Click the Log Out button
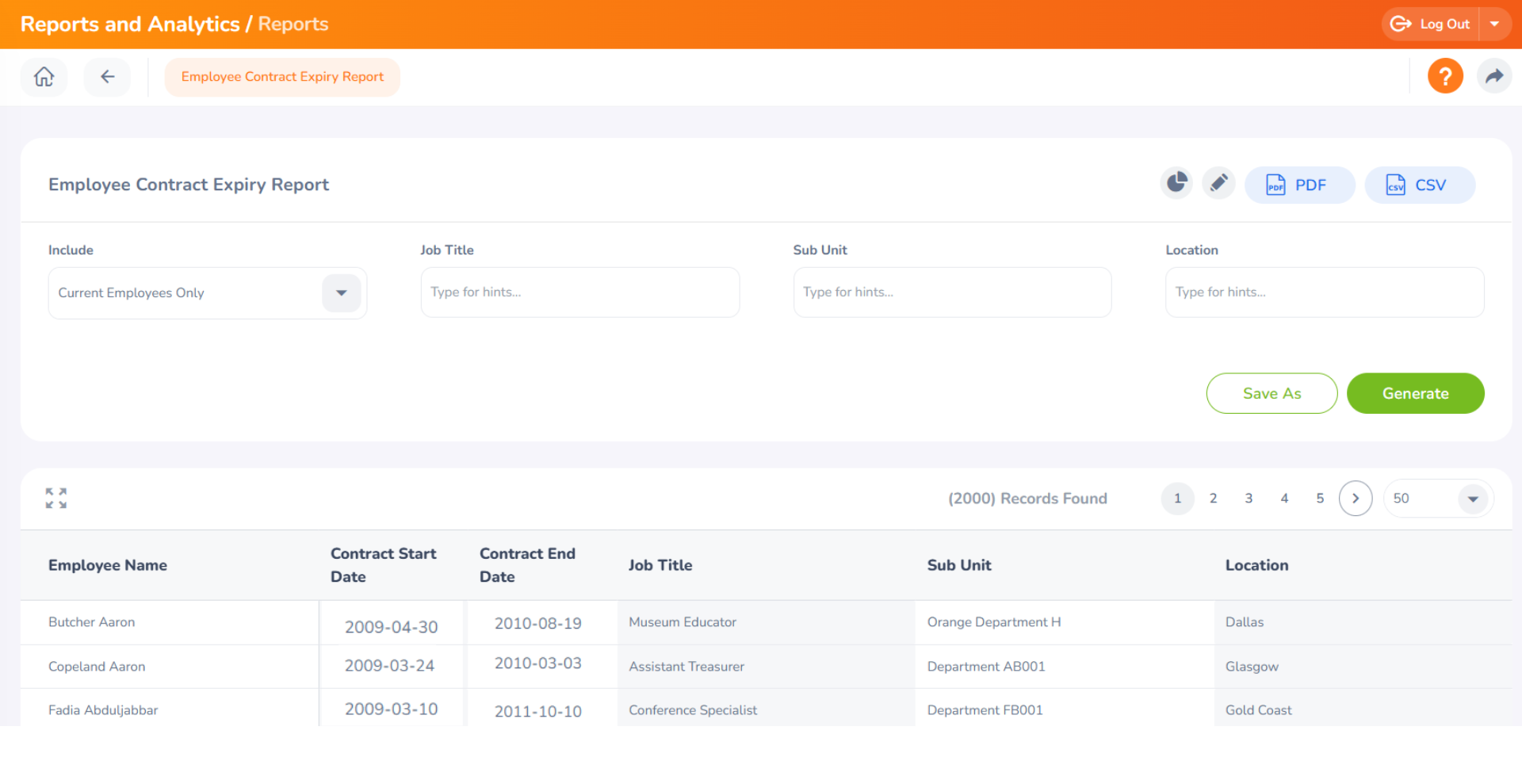The width and height of the screenshot is (1522, 784). (1432, 25)
